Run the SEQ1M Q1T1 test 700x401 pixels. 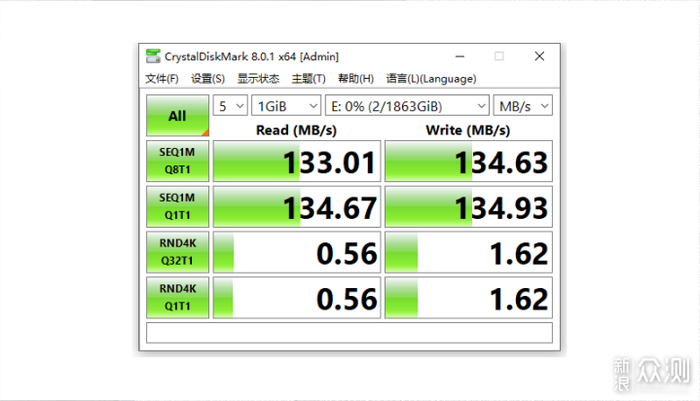pyautogui.click(x=177, y=207)
